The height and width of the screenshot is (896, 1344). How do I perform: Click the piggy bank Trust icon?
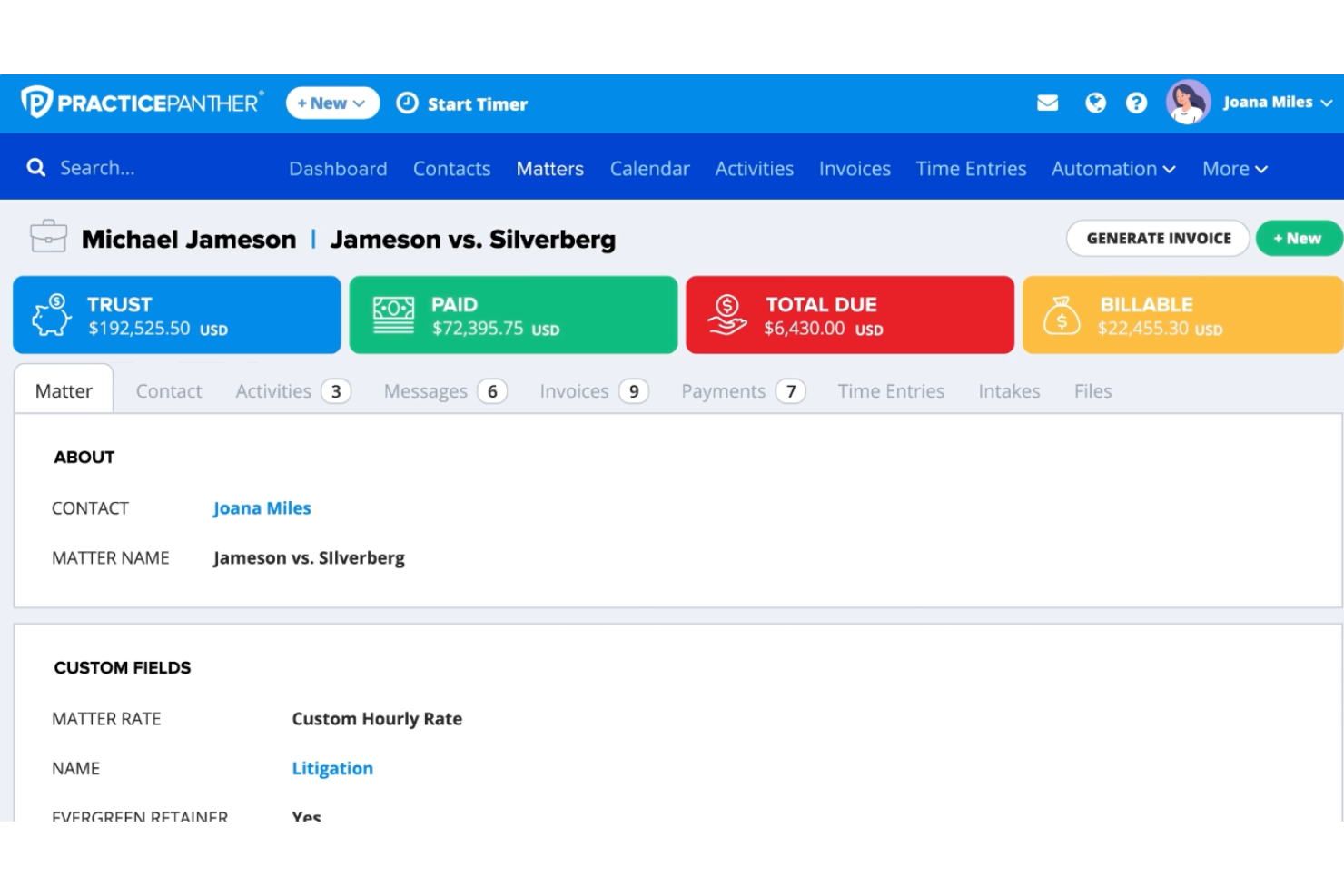(x=51, y=314)
